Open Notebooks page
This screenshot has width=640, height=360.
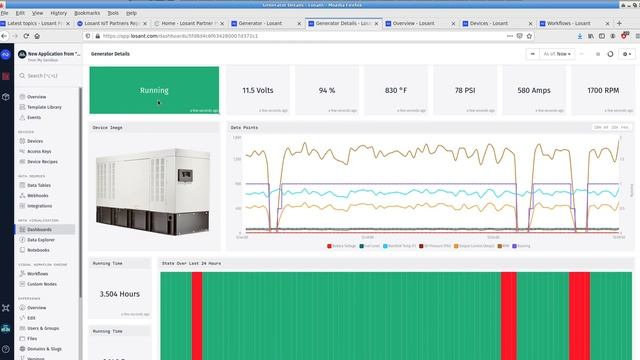tap(38, 250)
